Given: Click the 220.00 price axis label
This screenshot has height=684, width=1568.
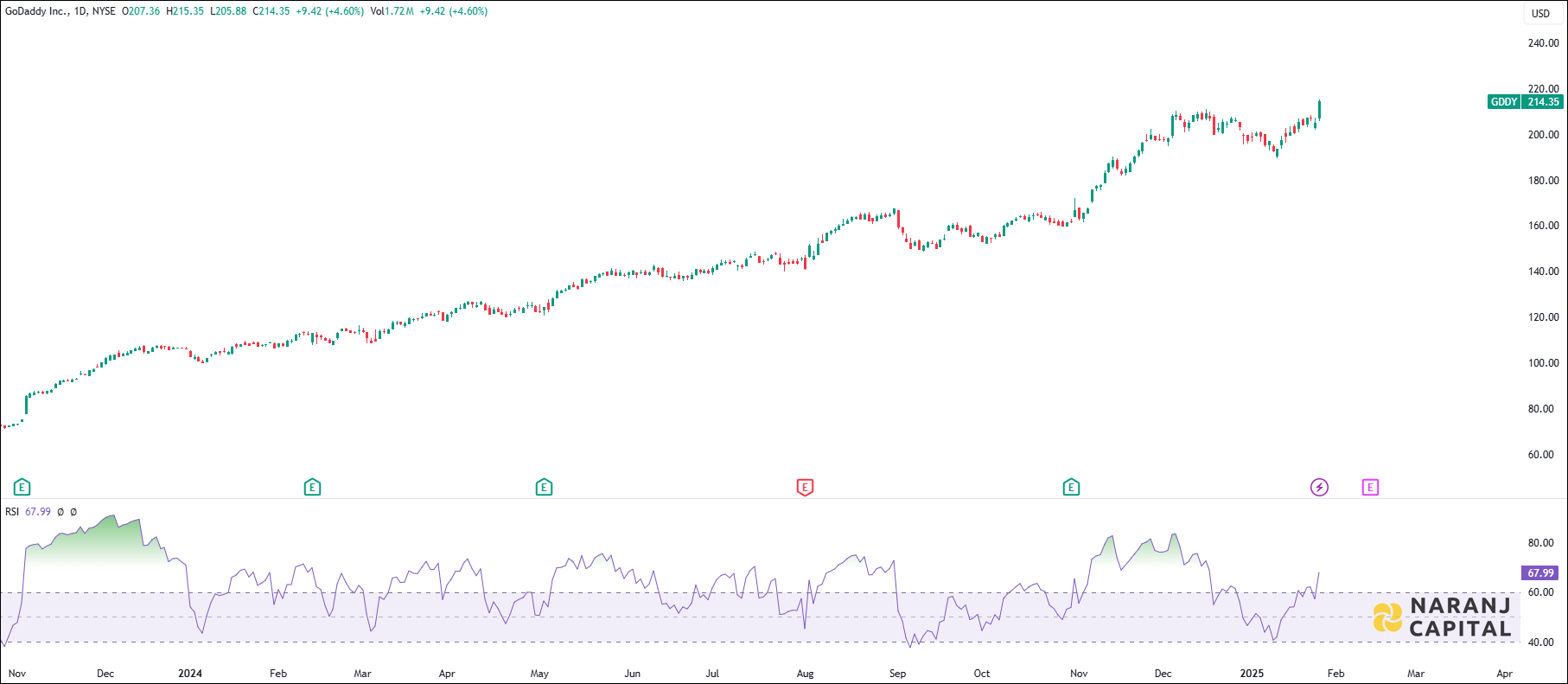Looking at the screenshot, I should click(1543, 89).
